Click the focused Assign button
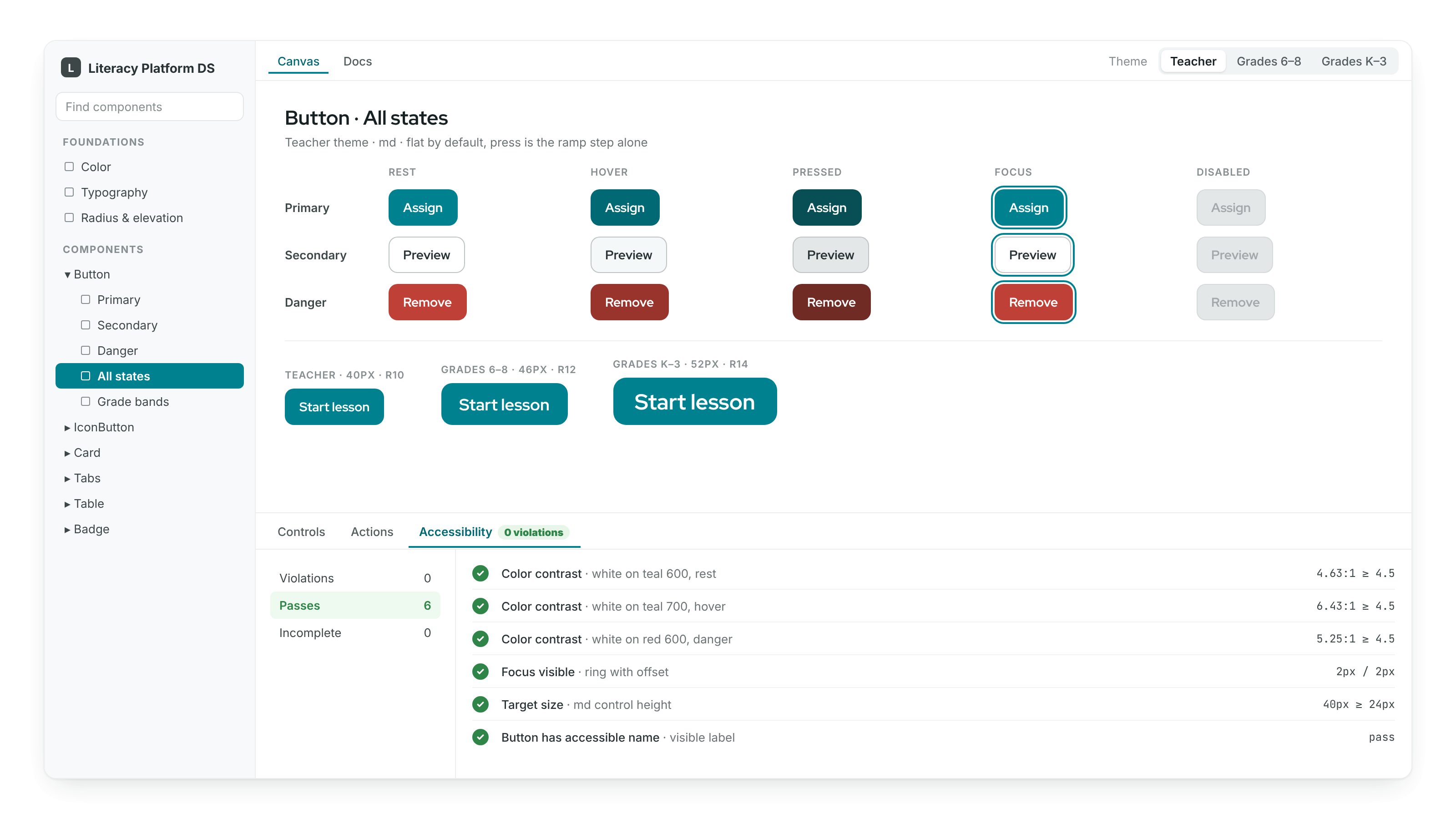1456x819 pixels. pos(1028,207)
